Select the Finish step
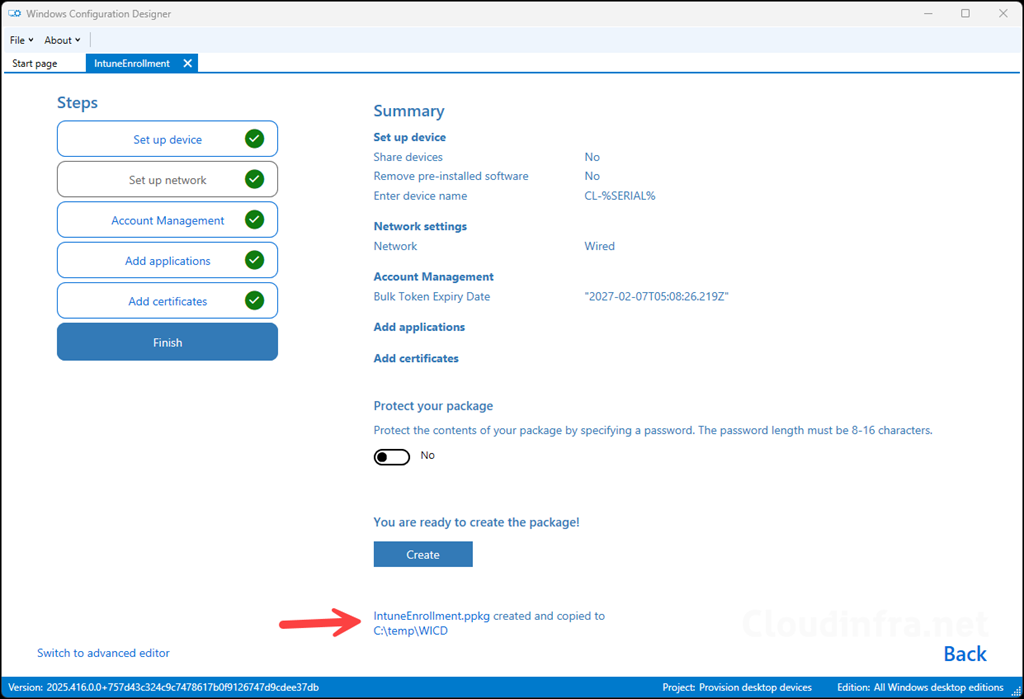 coord(167,342)
